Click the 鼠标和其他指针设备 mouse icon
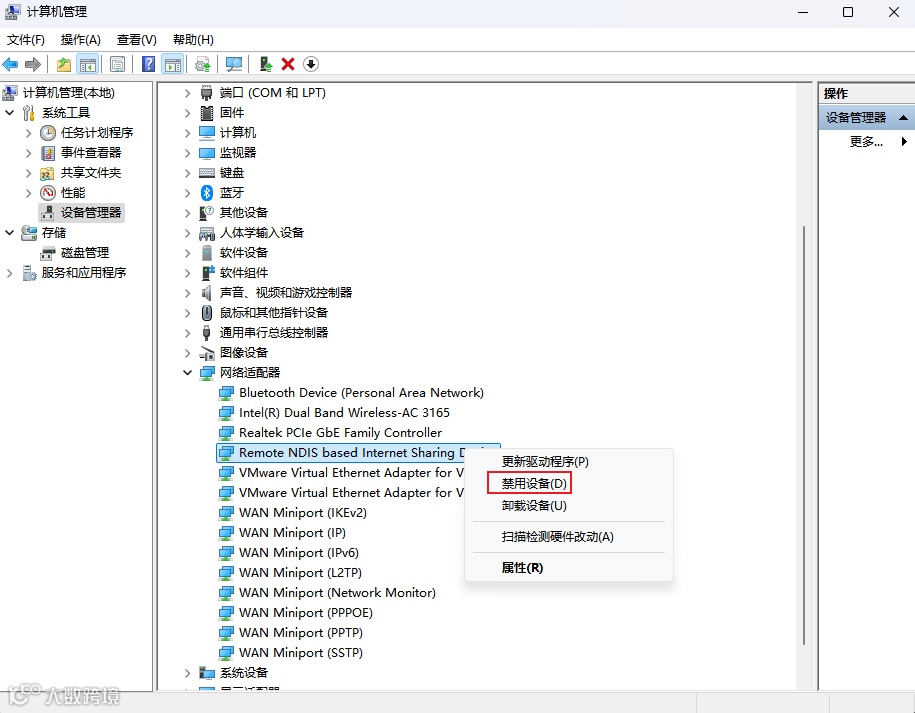The height and width of the screenshot is (713, 915). point(207,313)
